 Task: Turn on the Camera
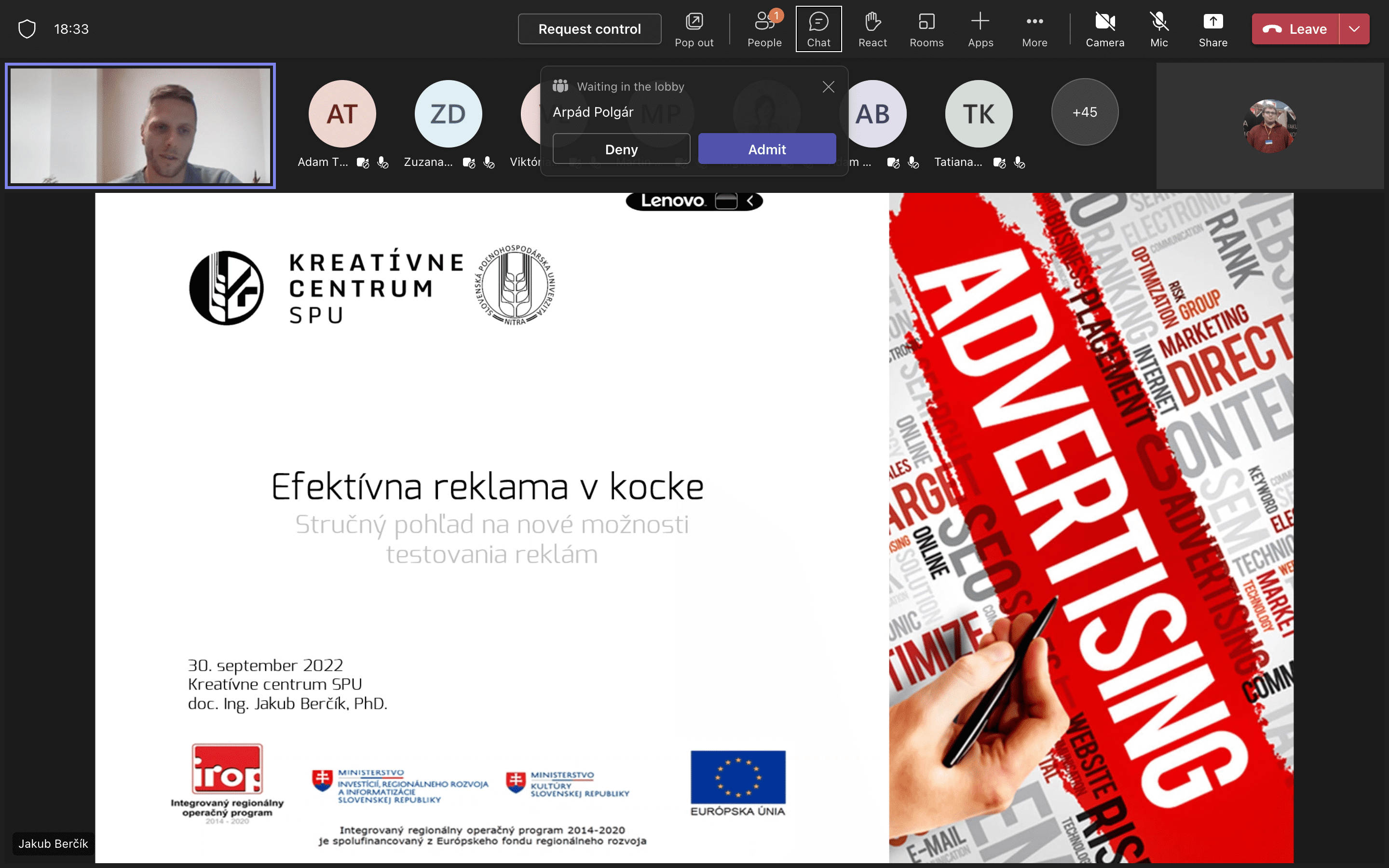pyautogui.click(x=1105, y=29)
